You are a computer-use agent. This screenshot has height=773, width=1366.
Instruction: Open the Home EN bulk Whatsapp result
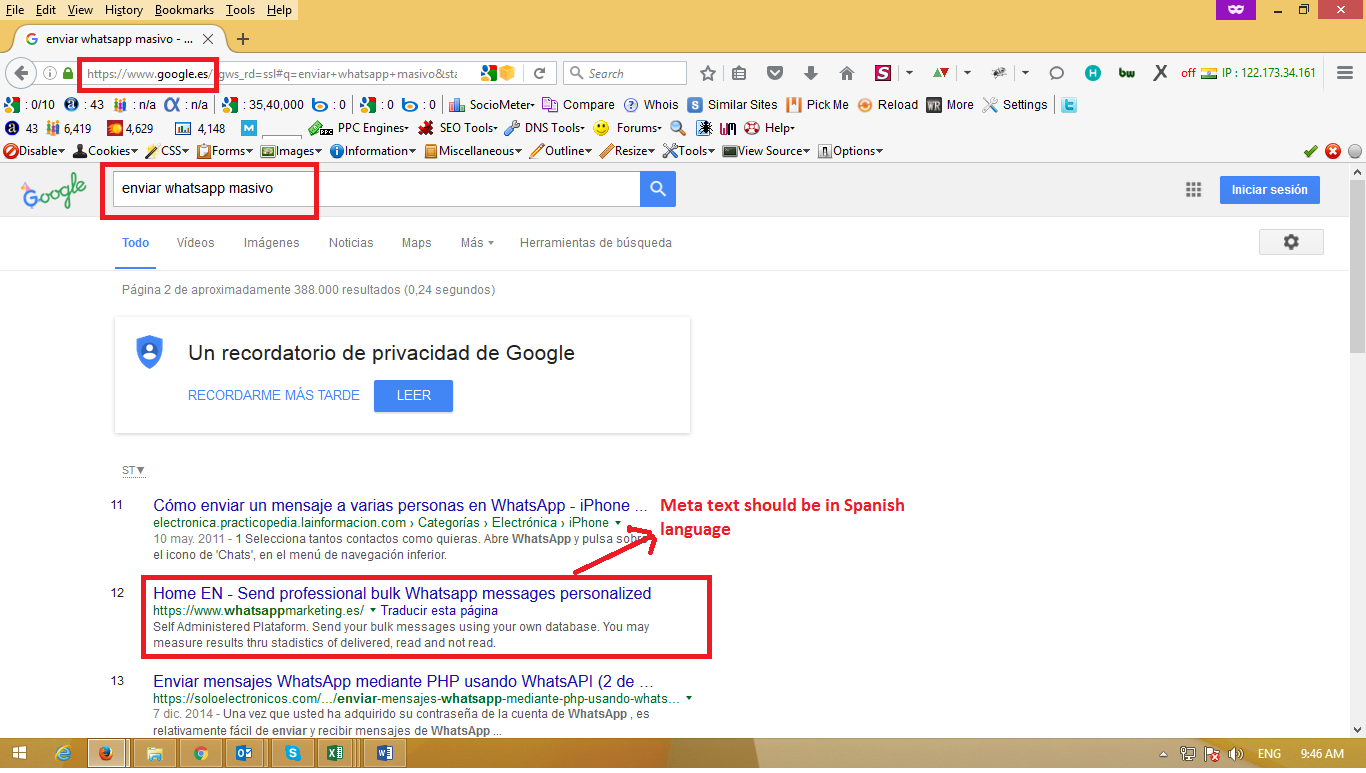click(x=402, y=593)
